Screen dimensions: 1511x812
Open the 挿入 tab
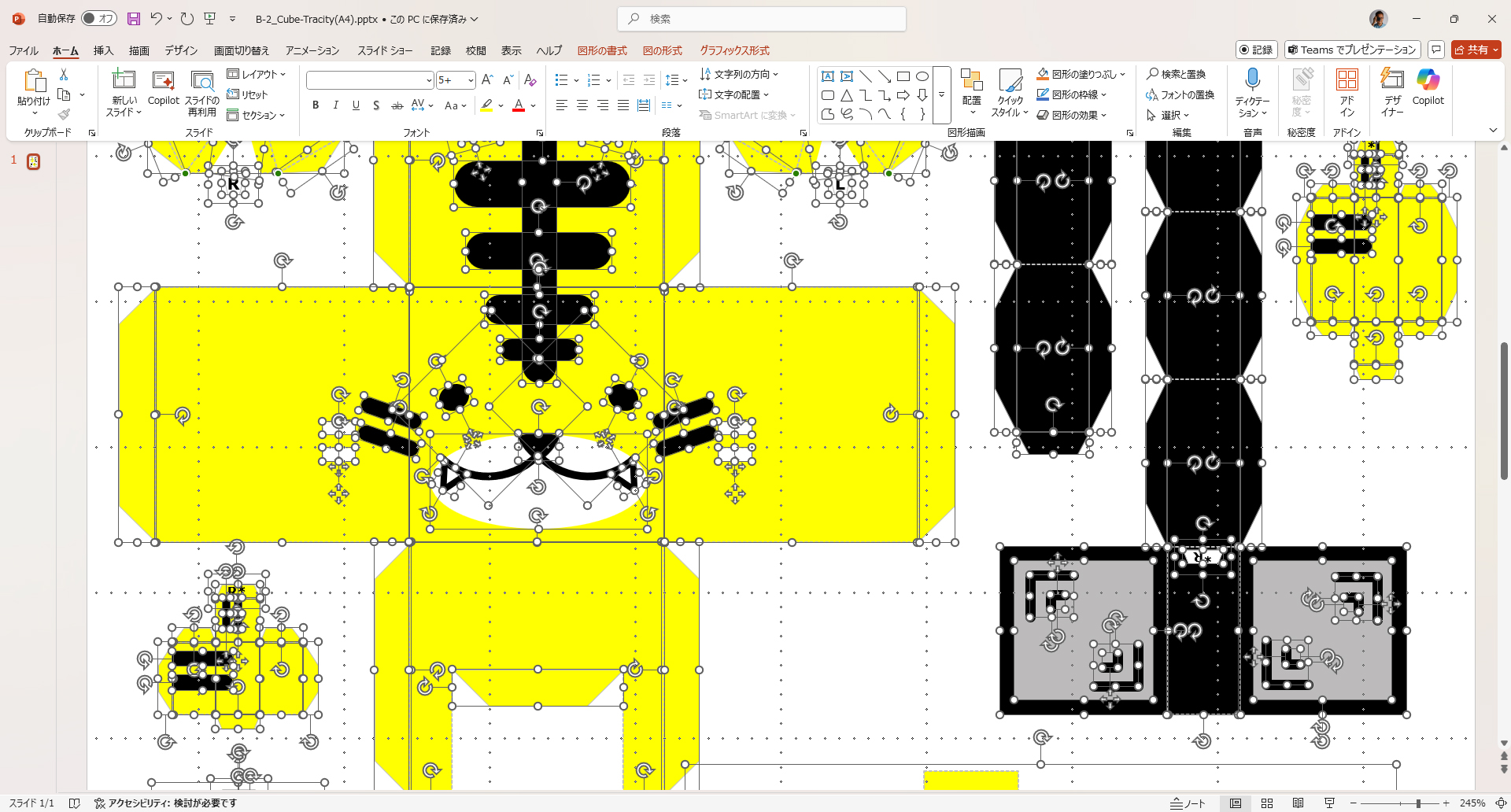(x=103, y=50)
